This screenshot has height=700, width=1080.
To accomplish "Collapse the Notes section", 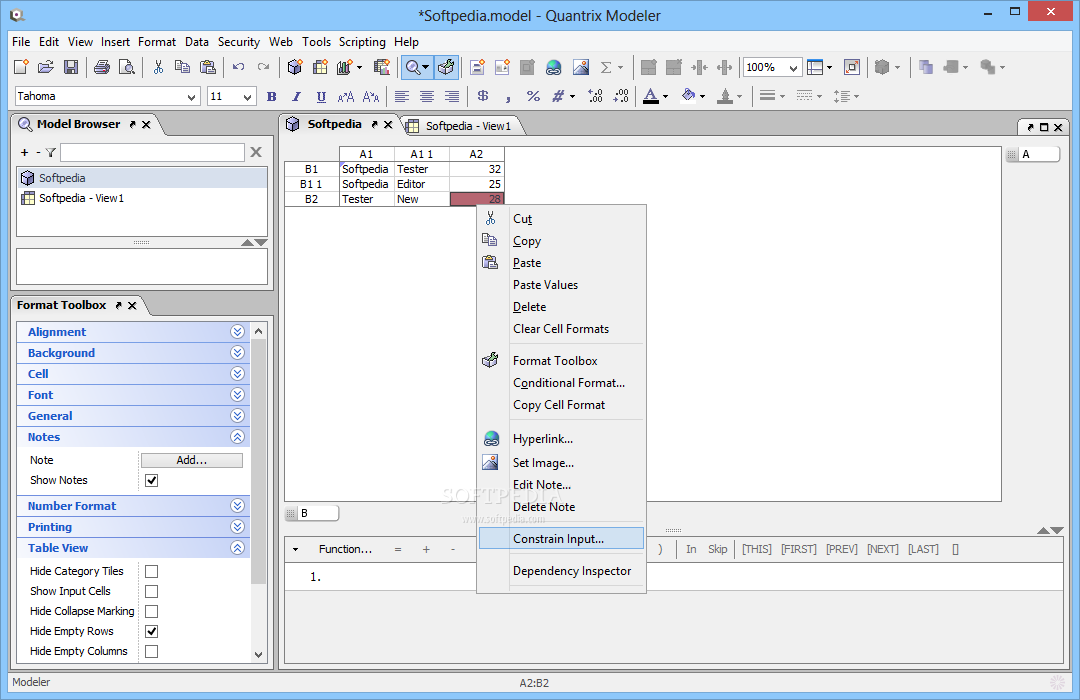I will tap(238, 437).
